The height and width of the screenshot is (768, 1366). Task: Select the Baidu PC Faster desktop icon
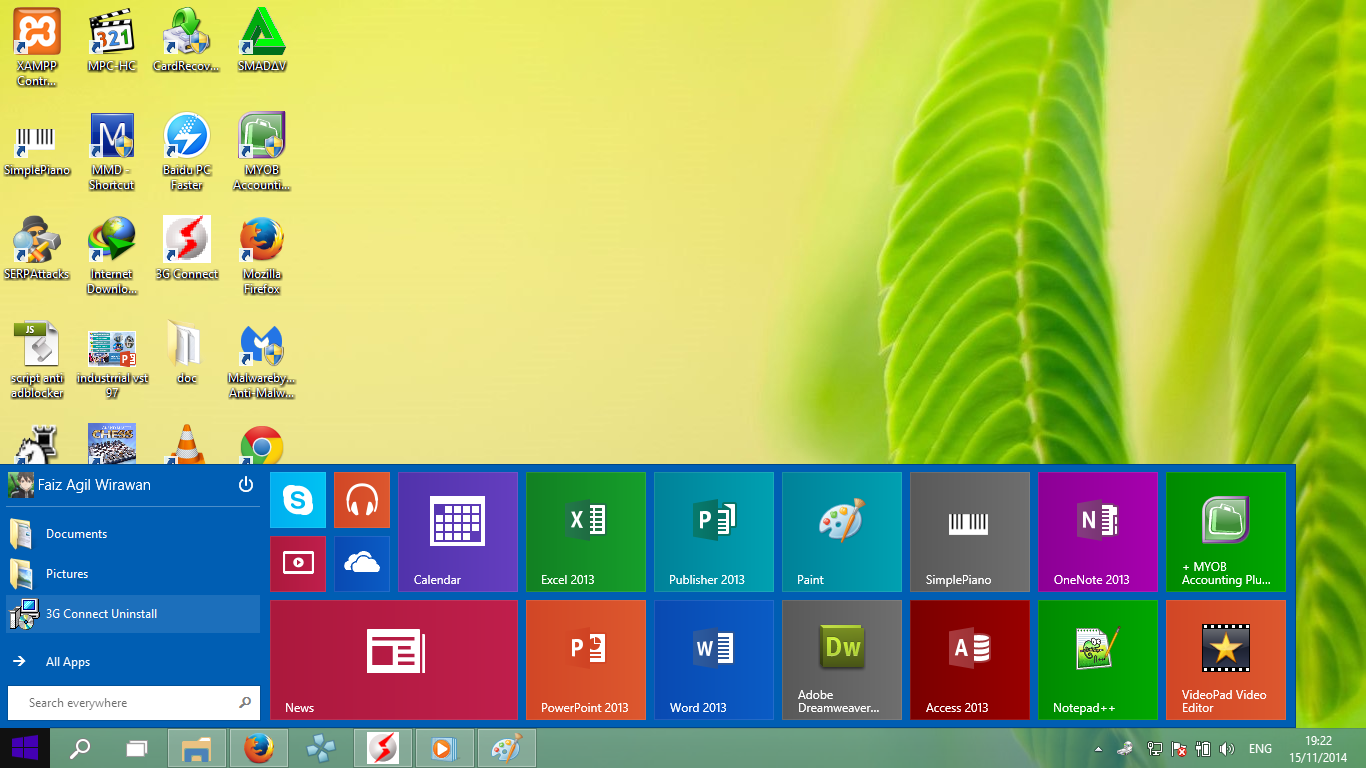[186, 152]
